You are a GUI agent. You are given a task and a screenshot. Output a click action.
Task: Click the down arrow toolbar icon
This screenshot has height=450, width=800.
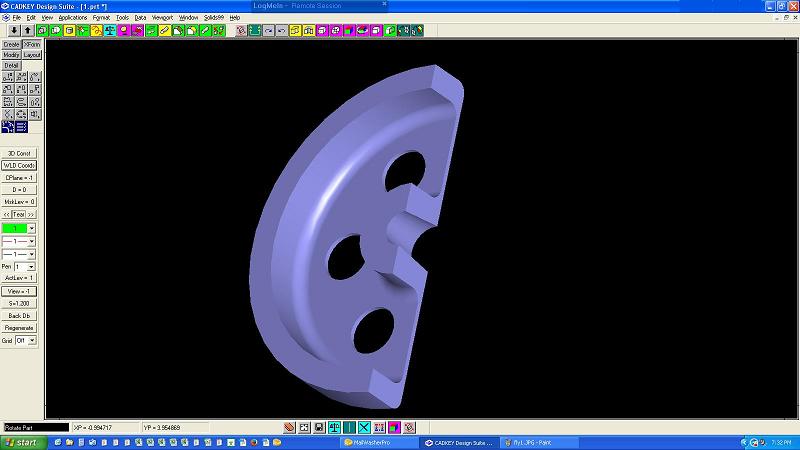pos(12,31)
